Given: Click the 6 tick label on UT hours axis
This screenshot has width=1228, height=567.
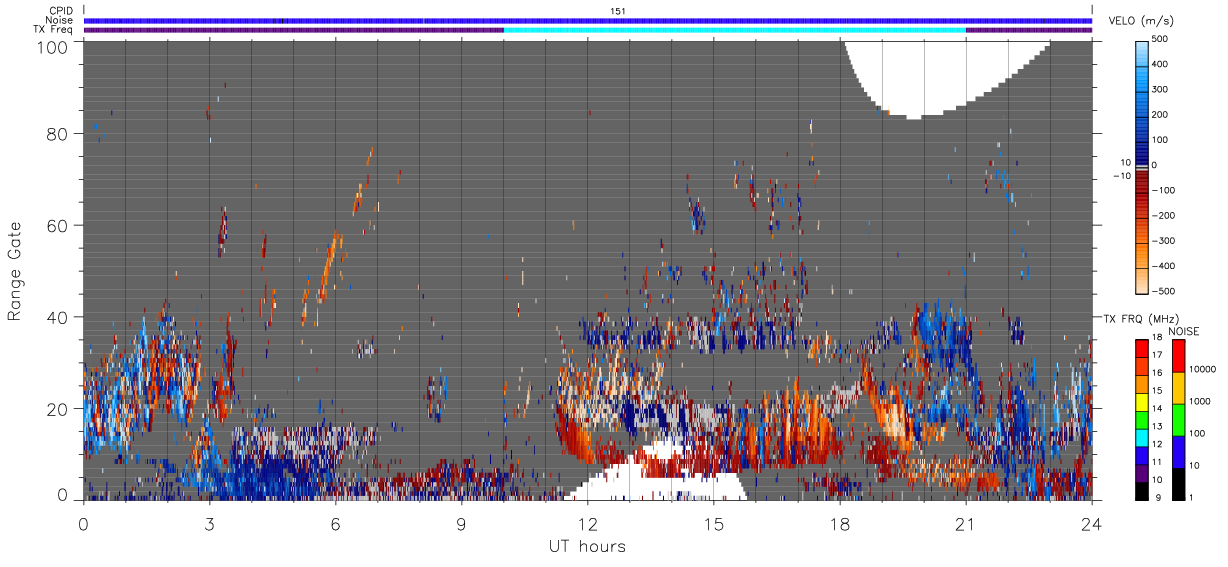Looking at the screenshot, I should [335, 523].
